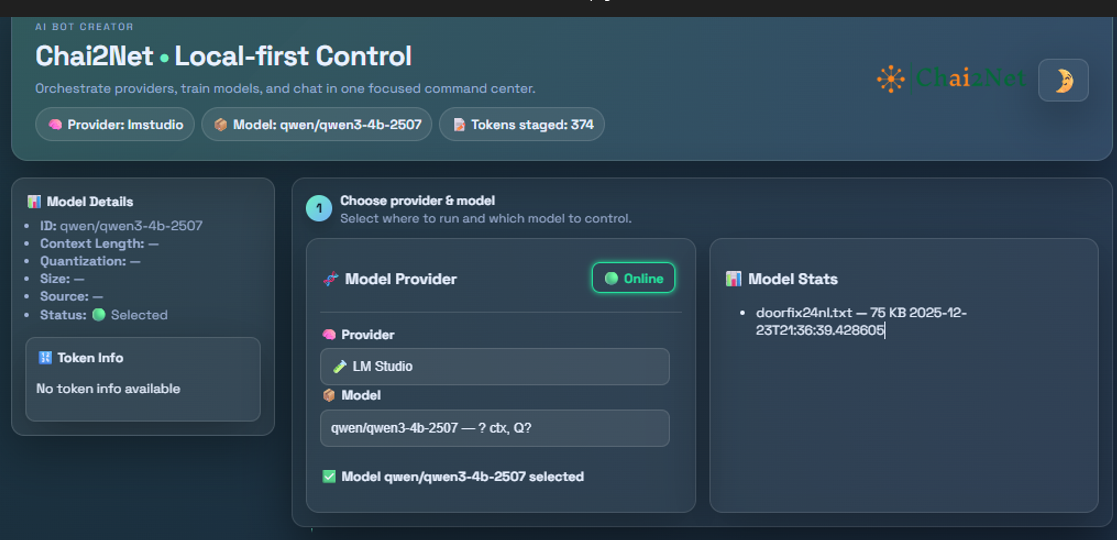
Task: Open the Model dropdown showing qwen/qwen3-4b-2507
Action: pos(494,428)
